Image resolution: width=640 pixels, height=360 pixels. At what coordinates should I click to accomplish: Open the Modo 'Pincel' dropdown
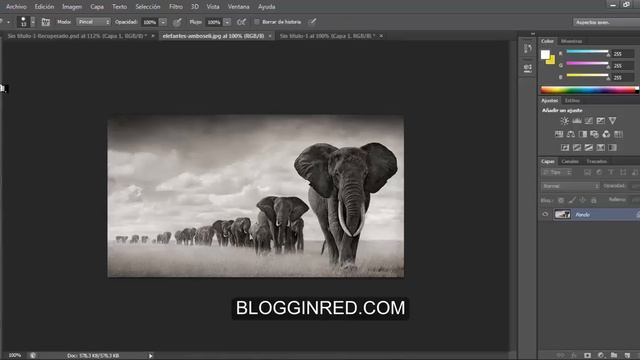click(x=93, y=22)
